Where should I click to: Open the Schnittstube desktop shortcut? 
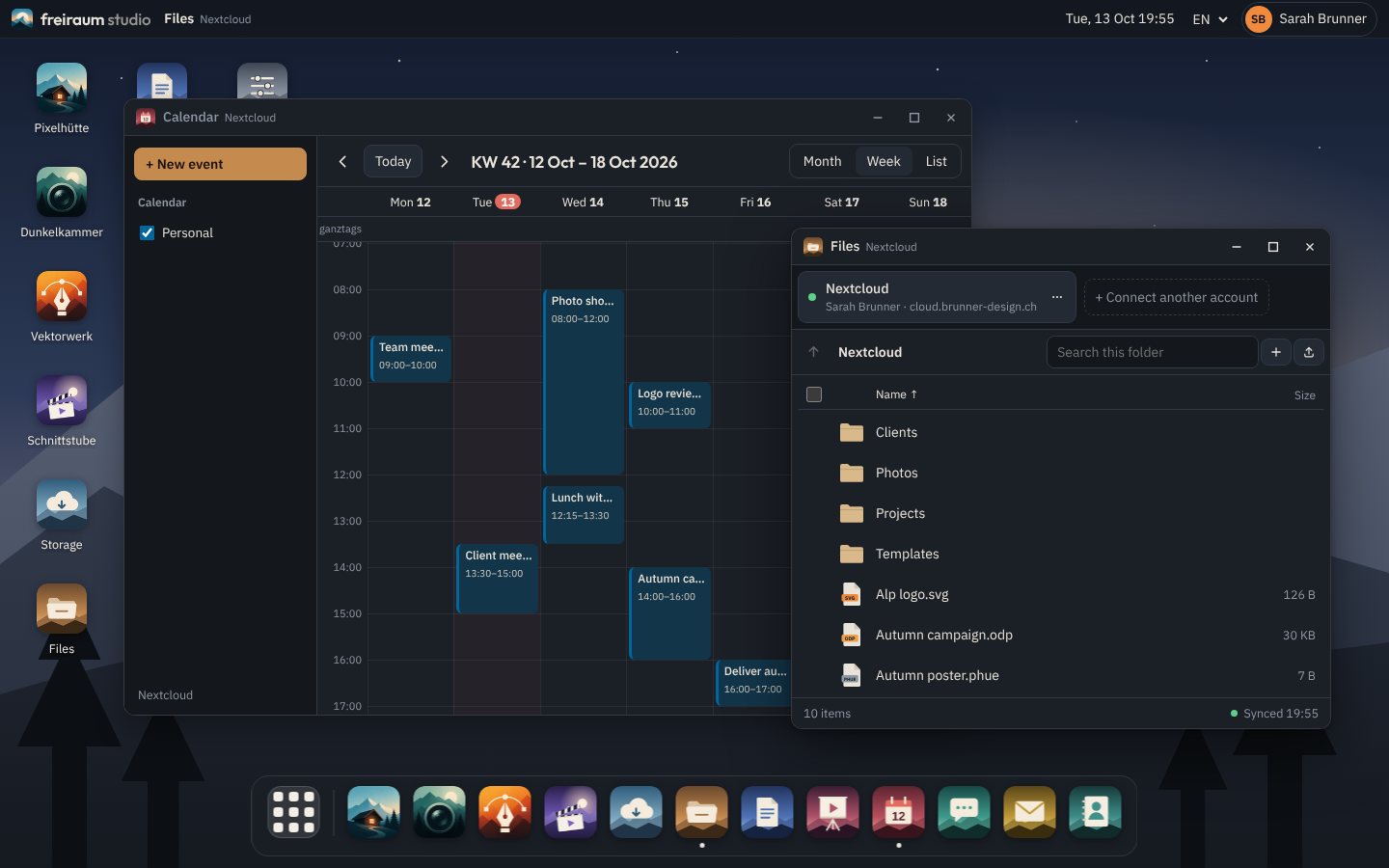tap(62, 411)
